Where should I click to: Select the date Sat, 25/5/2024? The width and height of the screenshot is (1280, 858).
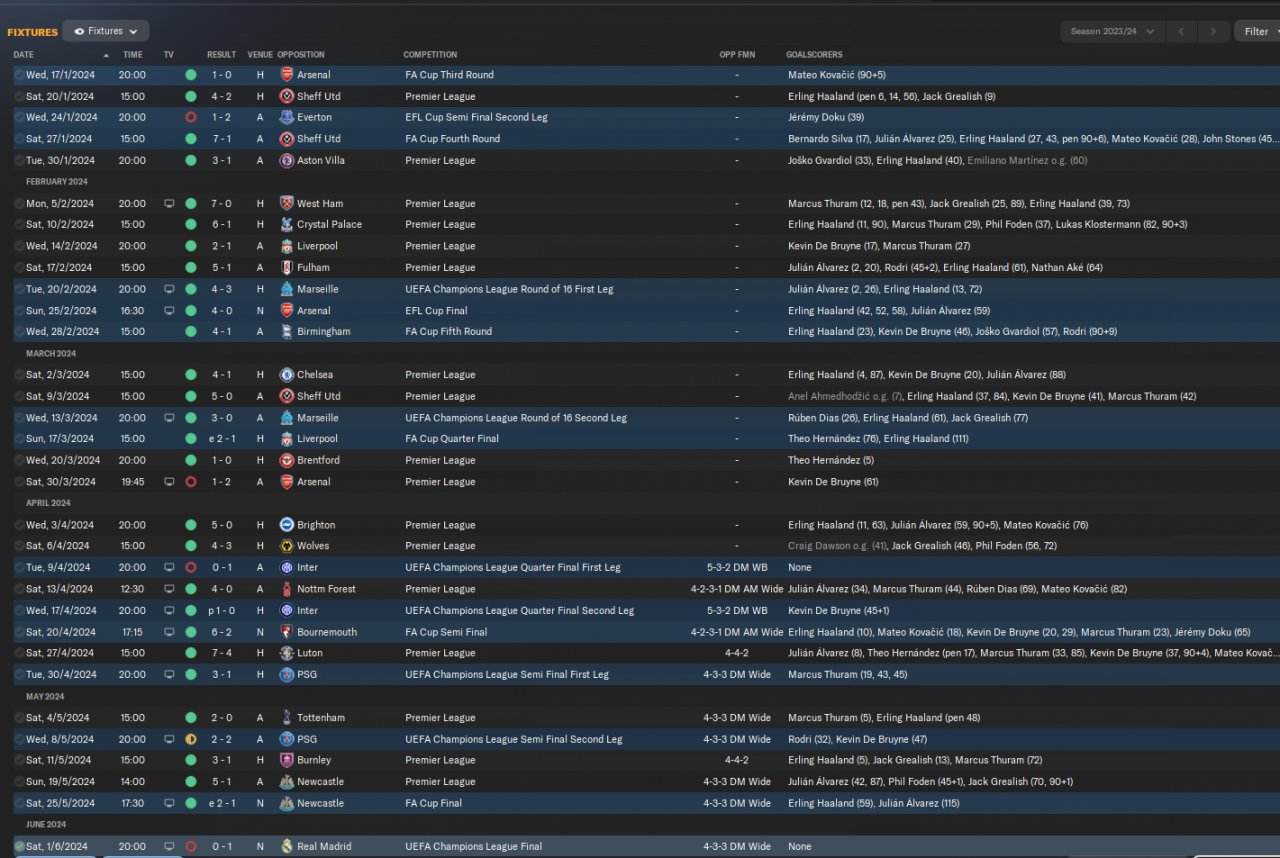pyautogui.click(x=60, y=804)
